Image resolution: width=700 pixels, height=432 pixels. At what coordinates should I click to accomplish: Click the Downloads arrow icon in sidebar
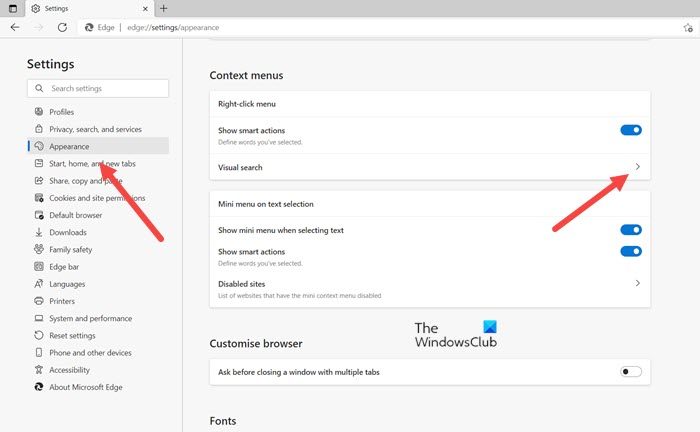39,232
